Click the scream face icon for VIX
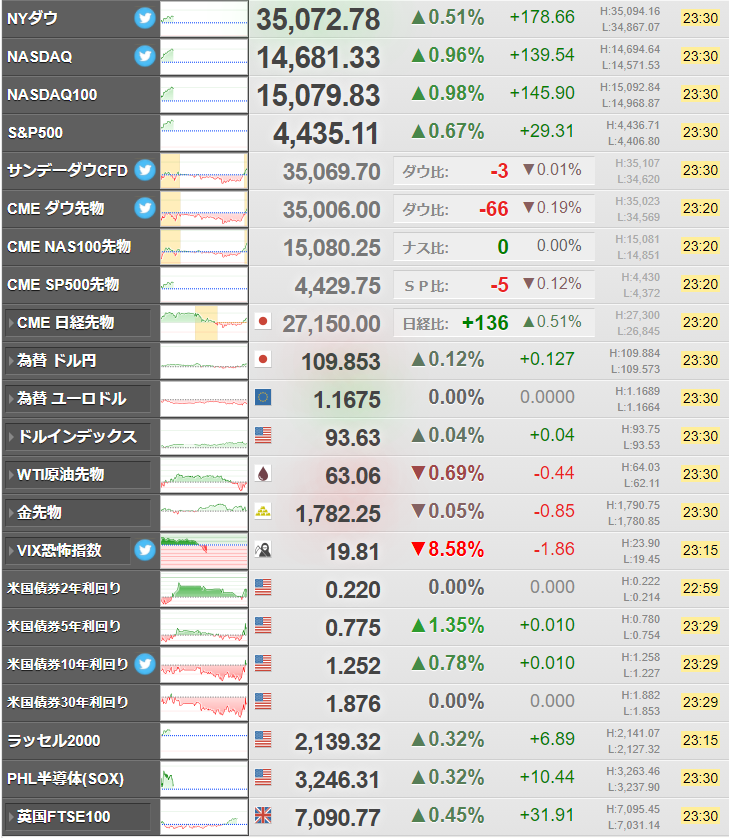Screen dimensions: 729x838 (263, 549)
